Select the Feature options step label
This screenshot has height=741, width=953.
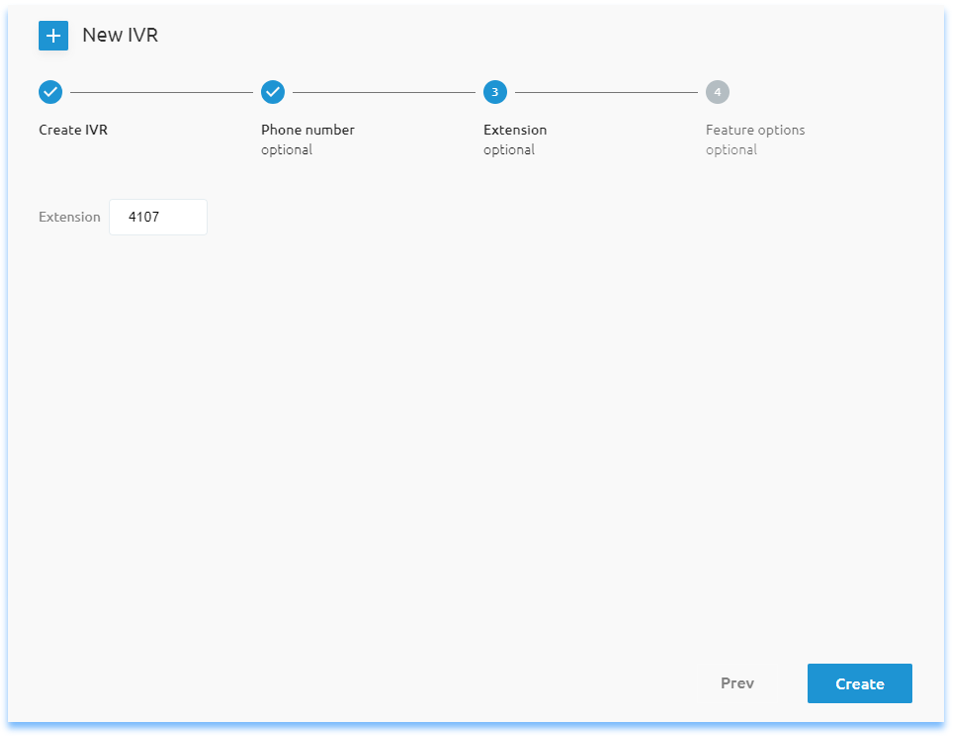755,130
